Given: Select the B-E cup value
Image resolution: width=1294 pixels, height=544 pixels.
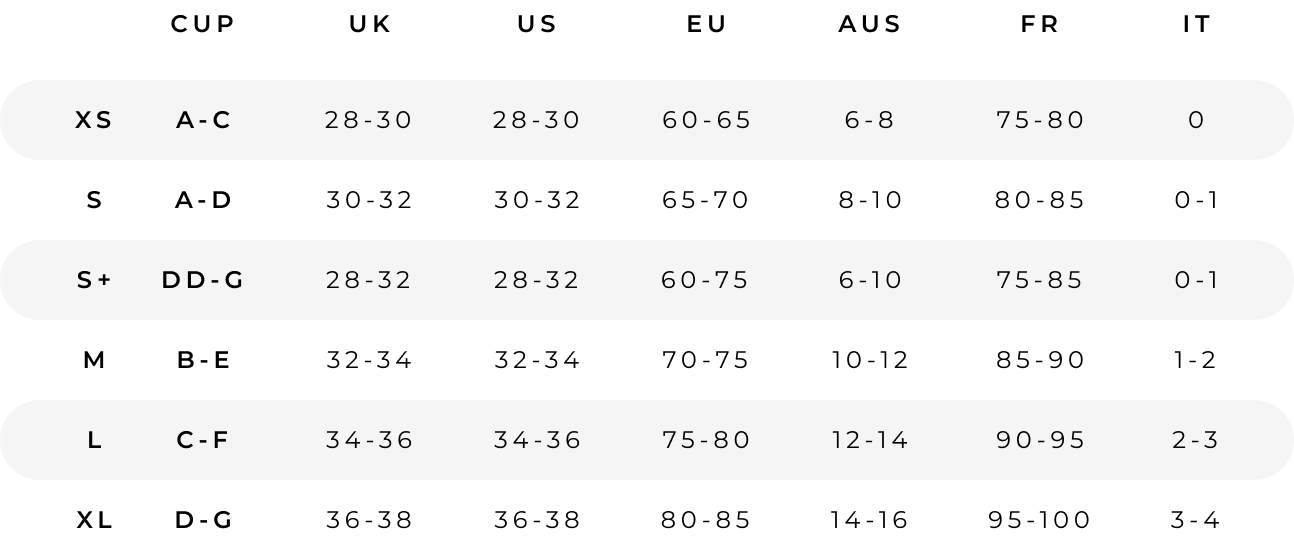Looking at the screenshot, I should [203, 360].
